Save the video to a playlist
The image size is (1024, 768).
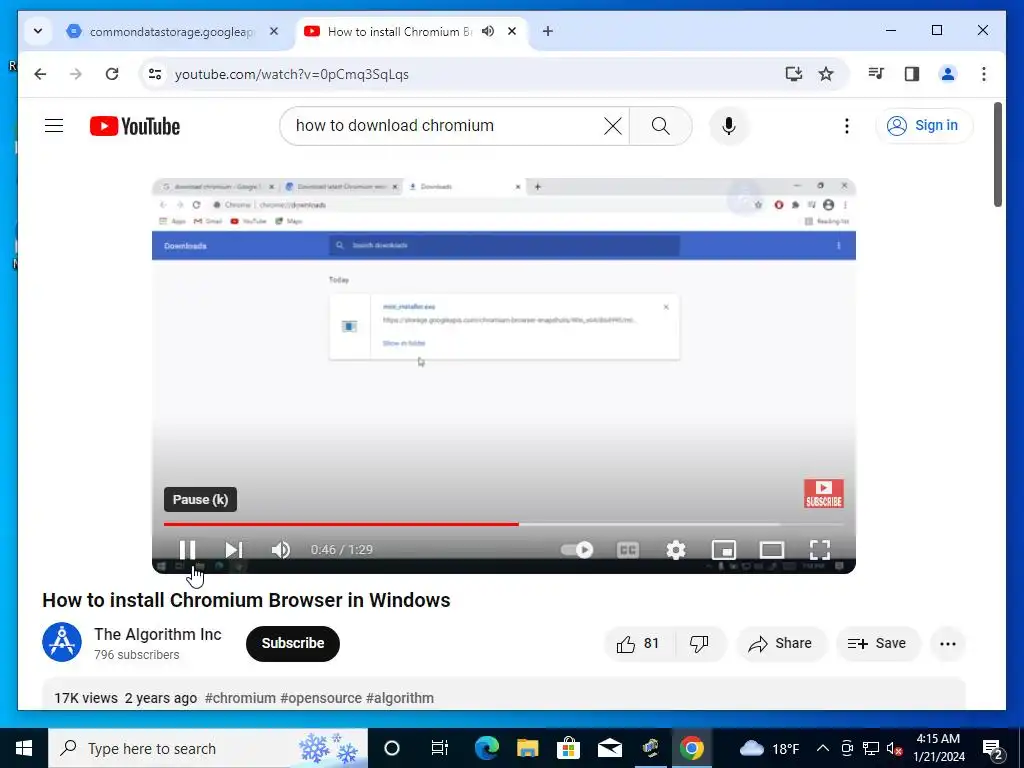coord(878,644)
